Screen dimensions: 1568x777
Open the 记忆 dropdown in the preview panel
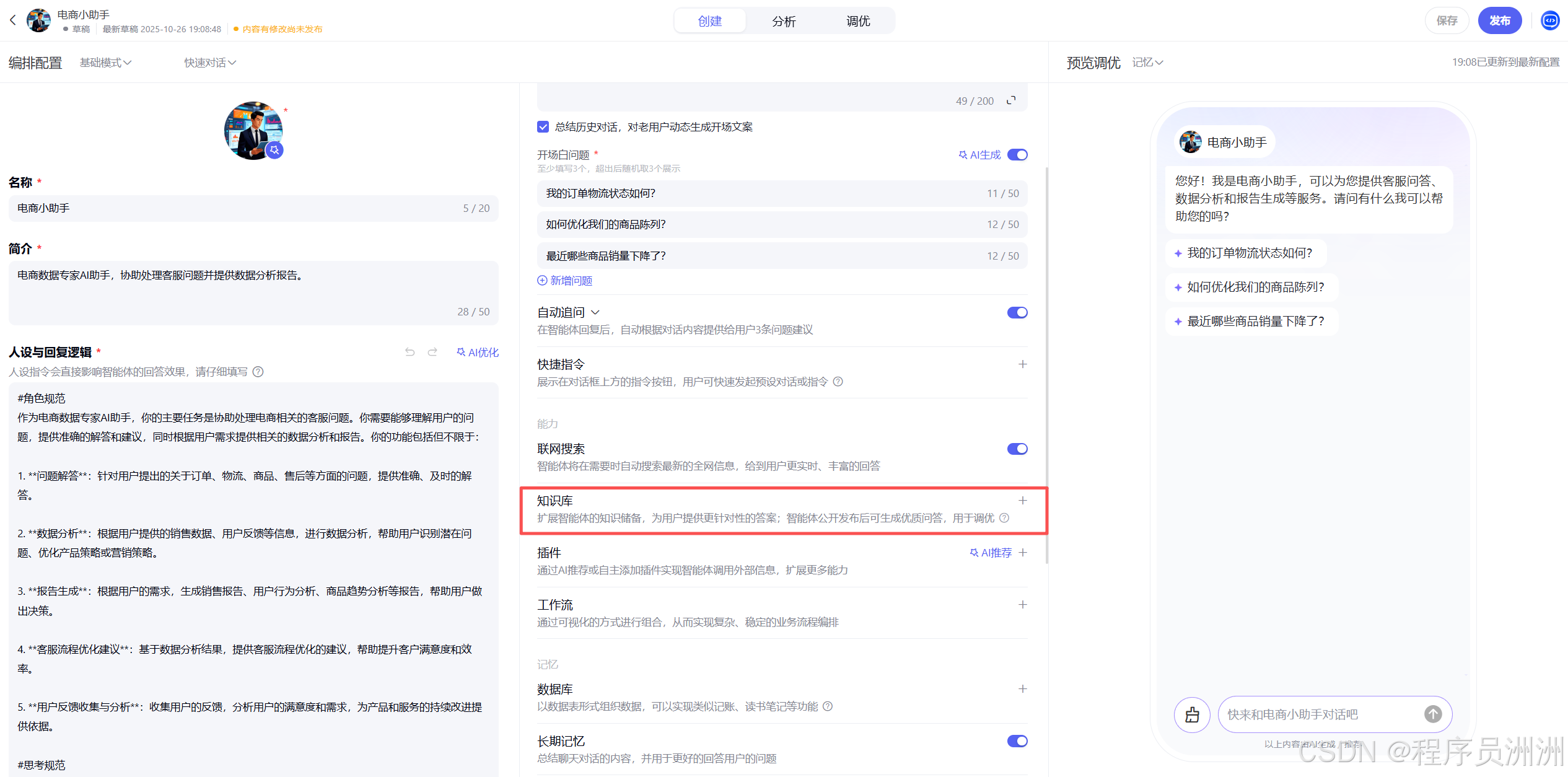click(x=1147, y=62)
